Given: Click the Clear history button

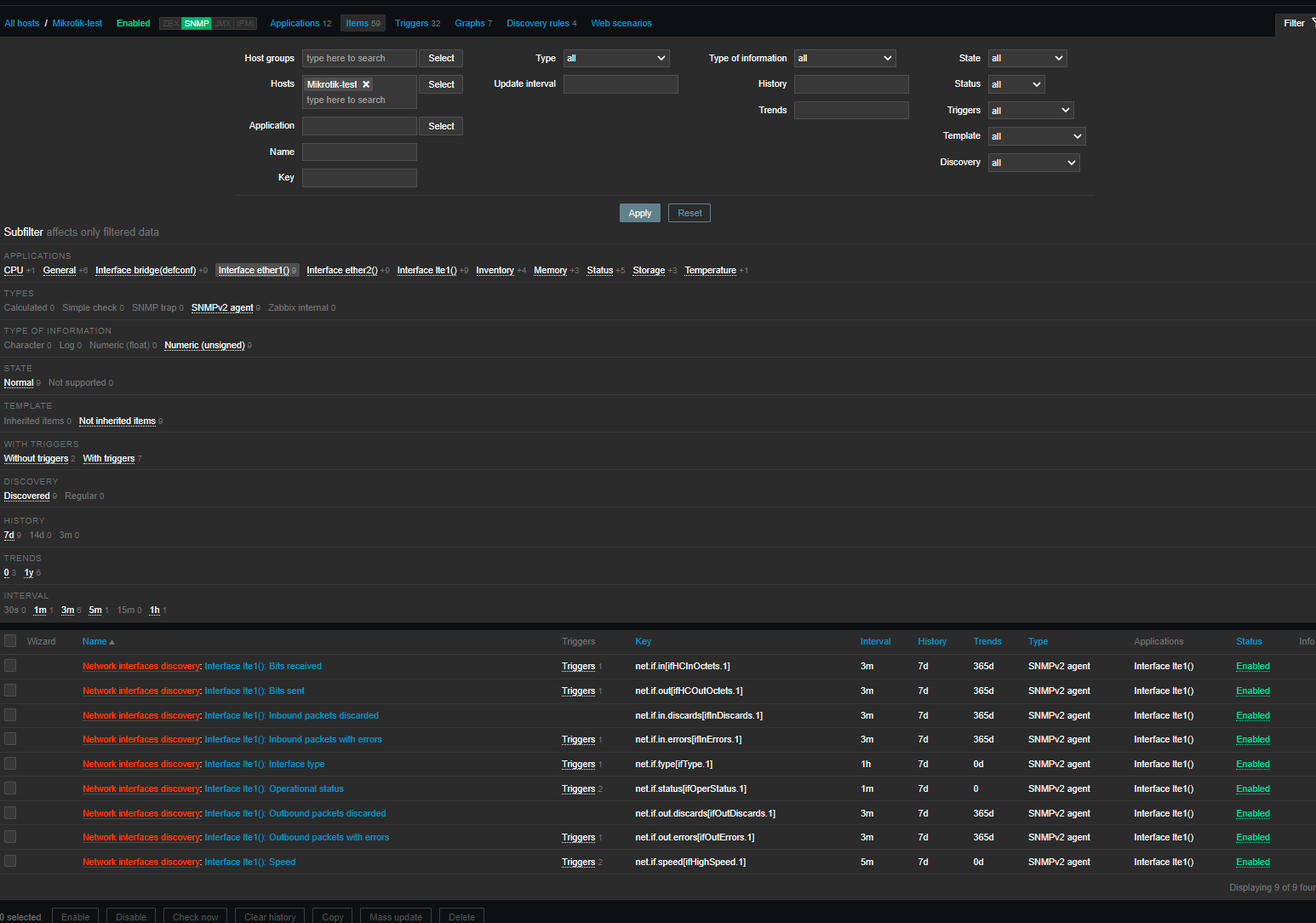Looking at the screenshot, I should (270, 917).
